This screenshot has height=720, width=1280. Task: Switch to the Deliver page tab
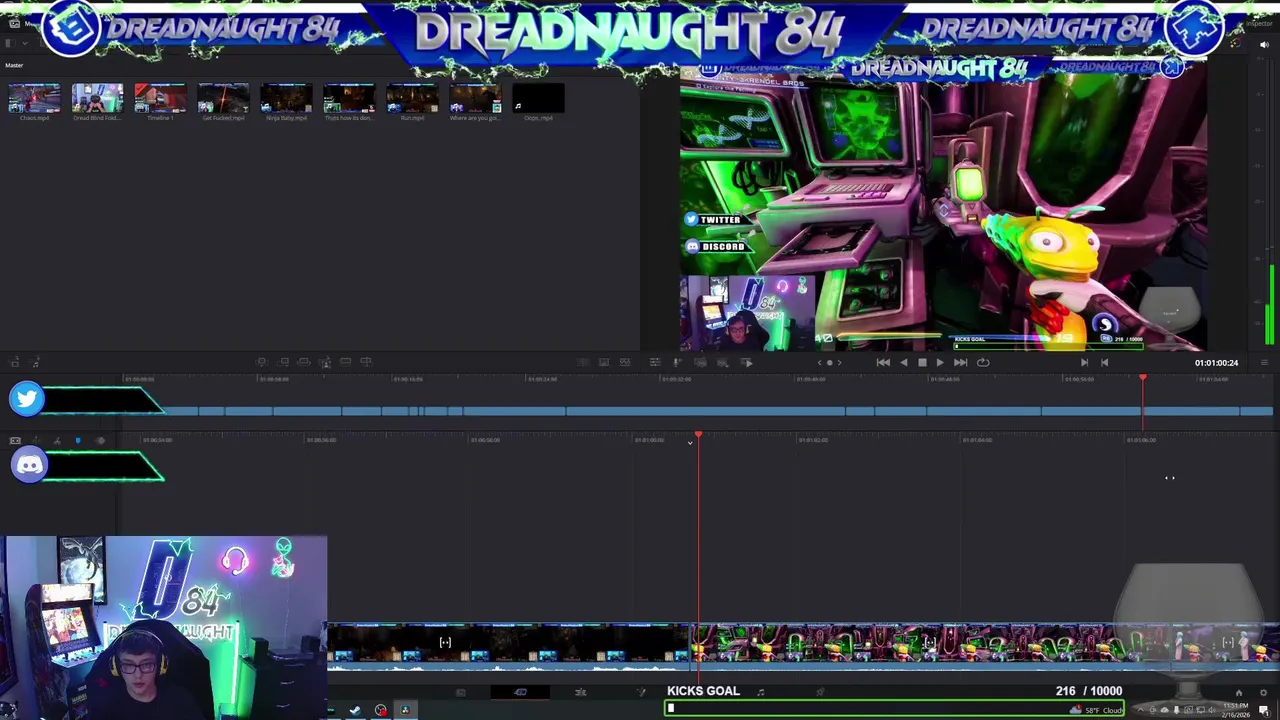(x=821, y=692)
